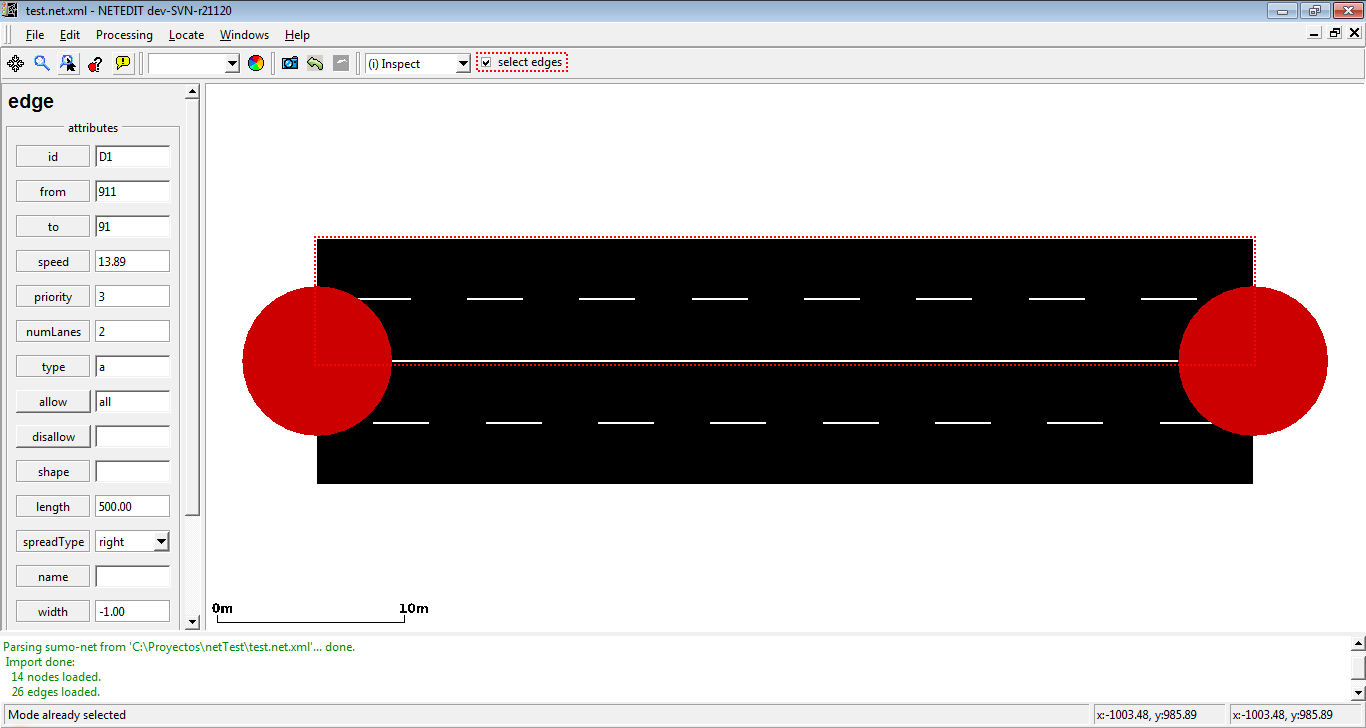The width and height of the screenshot is (1366, 728).
Task: Open the Locate menu
Action: (x=186, y=34)
